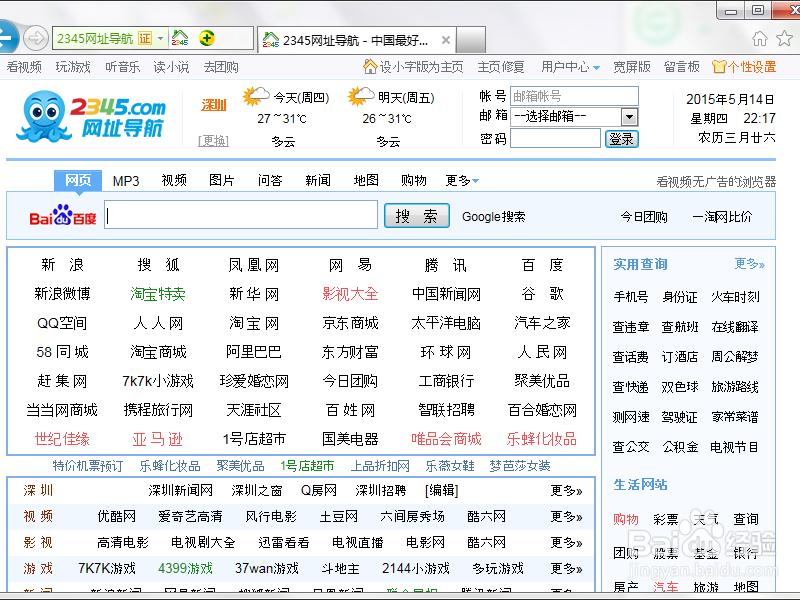The image size is (800, 600).
Task: Click today's weather sun-cloud icon
Action: pos(256,96)
